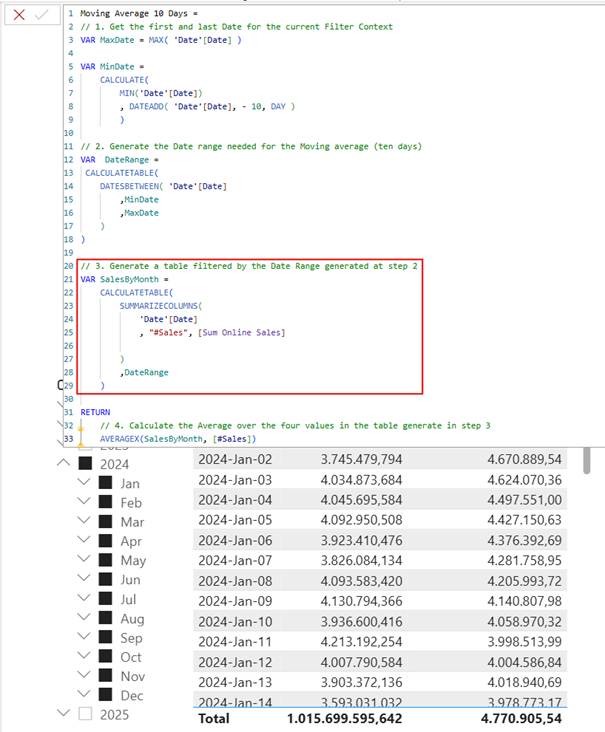Expand the Feb month node
Image resolution: width=605 pixels, height=732 pixels.
point(84,501)
